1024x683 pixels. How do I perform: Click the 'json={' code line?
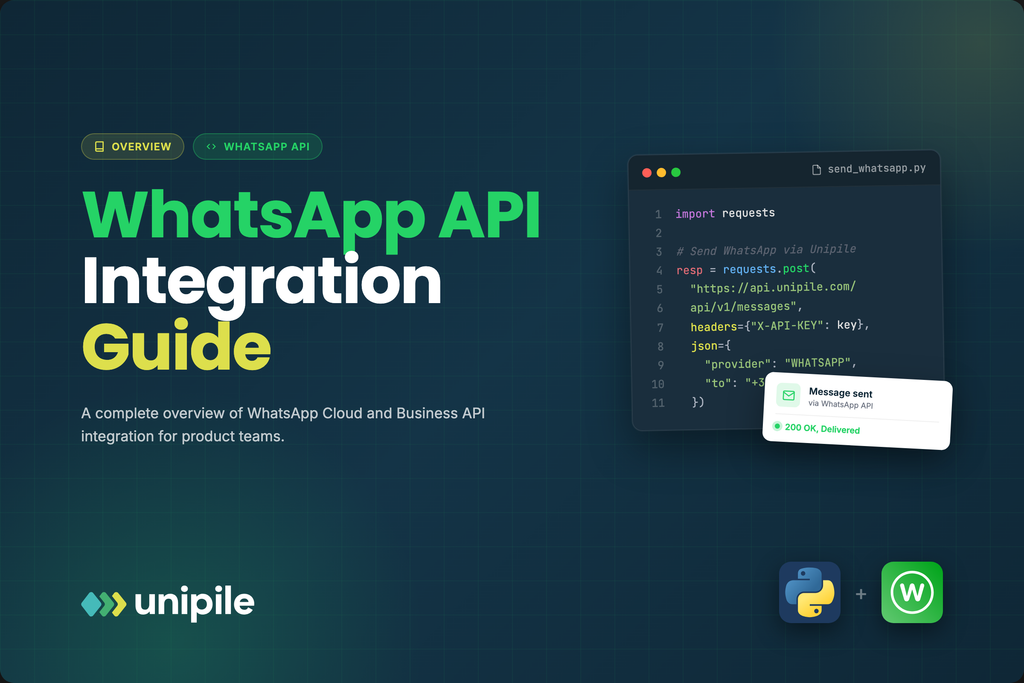coord(711,345)
